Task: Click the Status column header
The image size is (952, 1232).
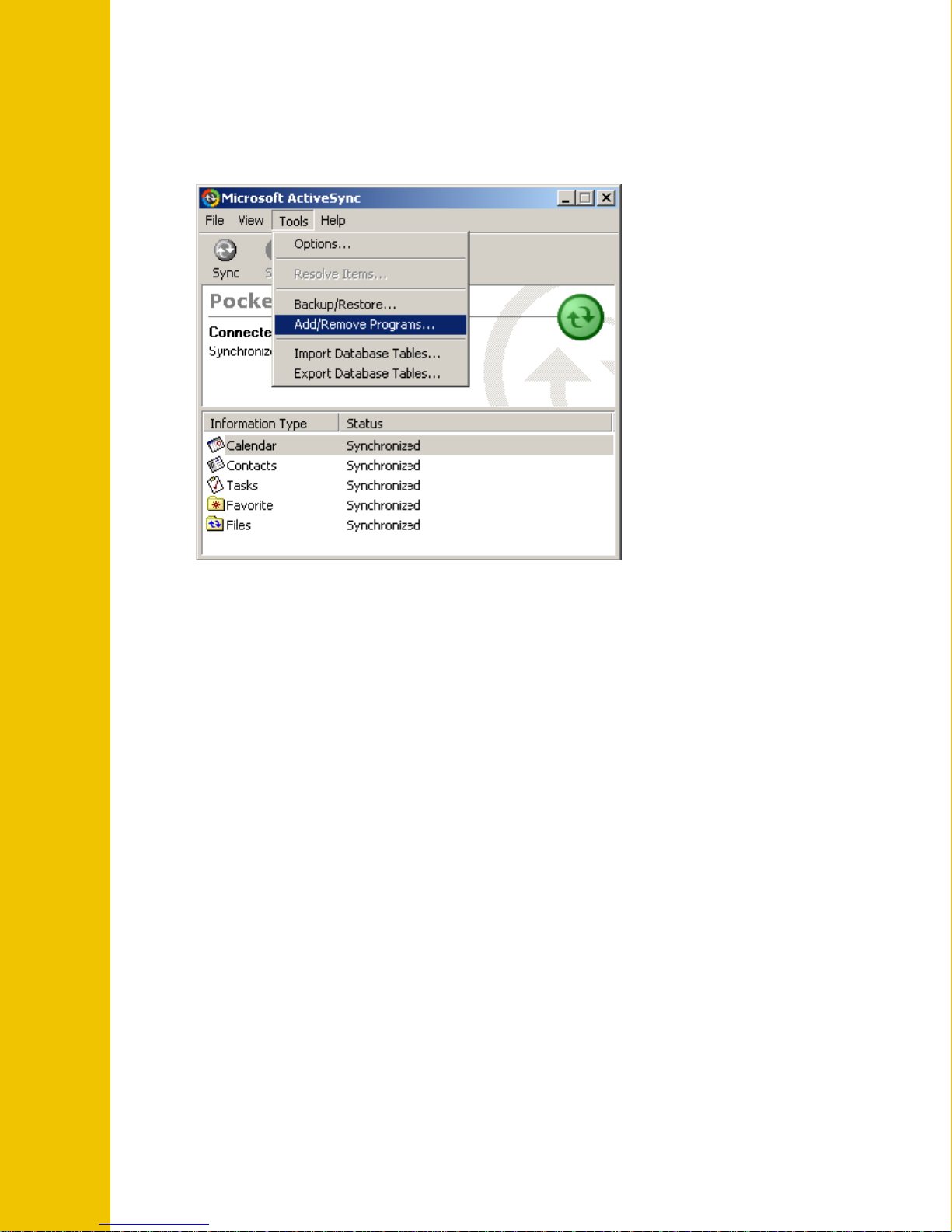Action: [476, 423]
